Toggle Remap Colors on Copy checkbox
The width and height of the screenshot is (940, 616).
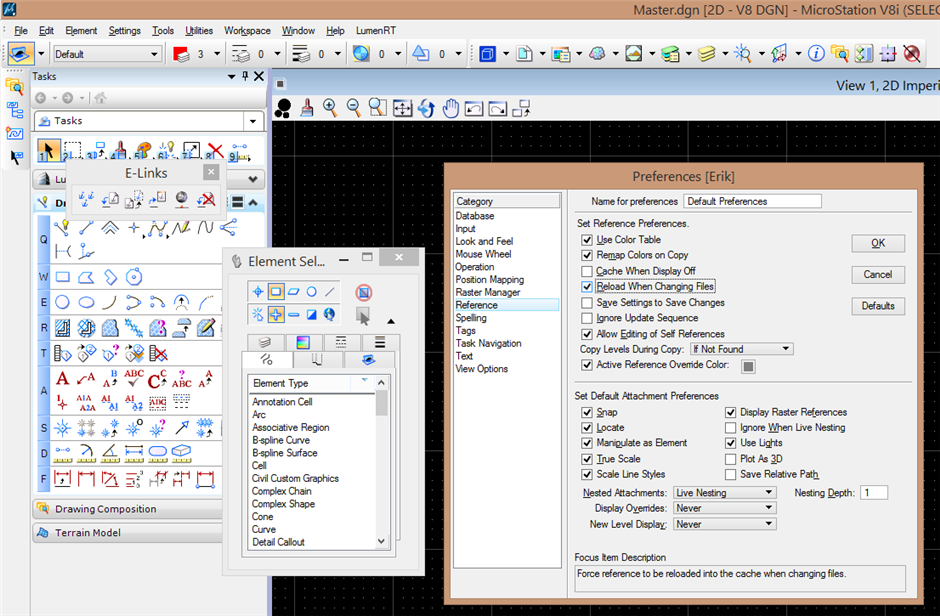tap(587, 255)
